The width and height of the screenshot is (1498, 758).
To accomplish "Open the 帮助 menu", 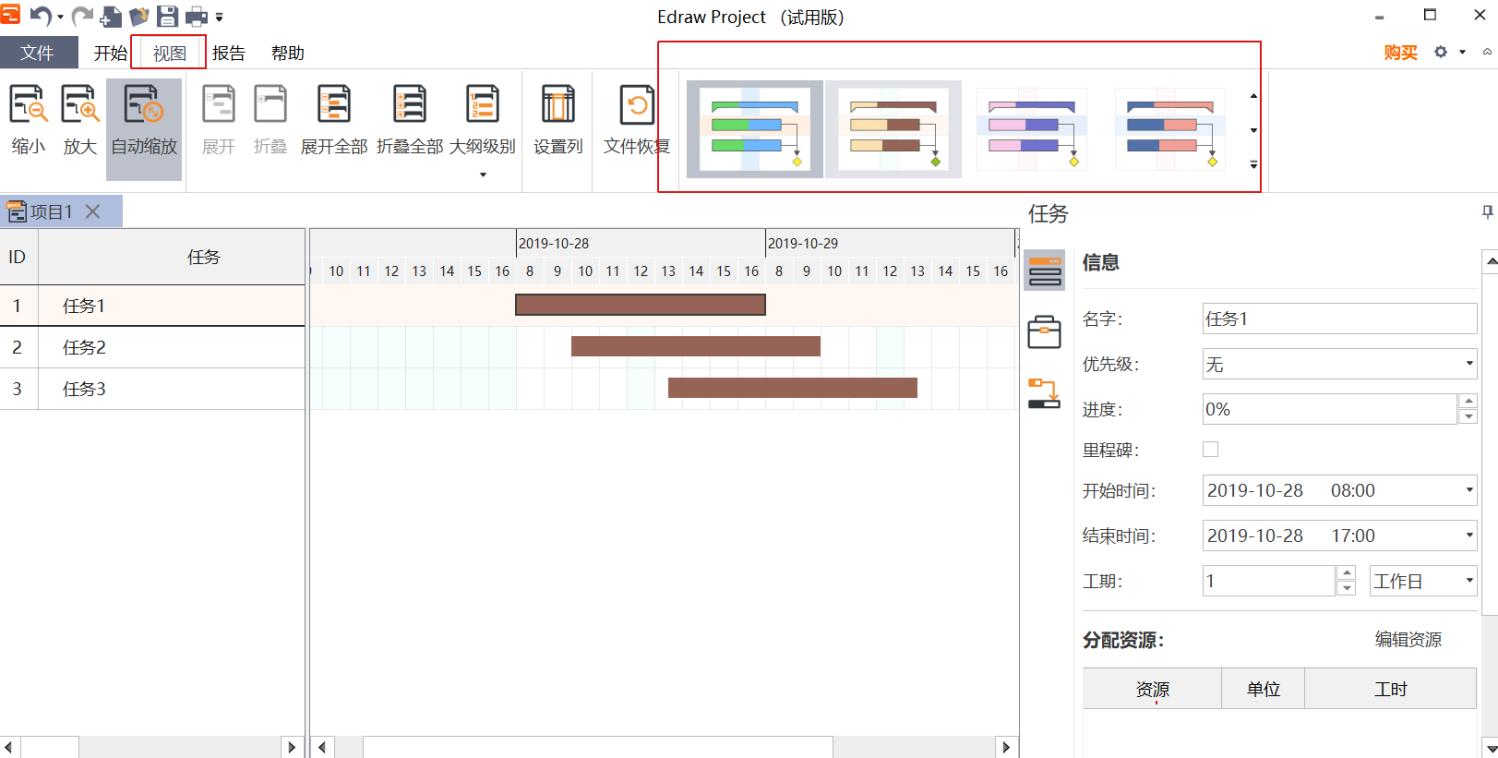I will coord(289,53).
